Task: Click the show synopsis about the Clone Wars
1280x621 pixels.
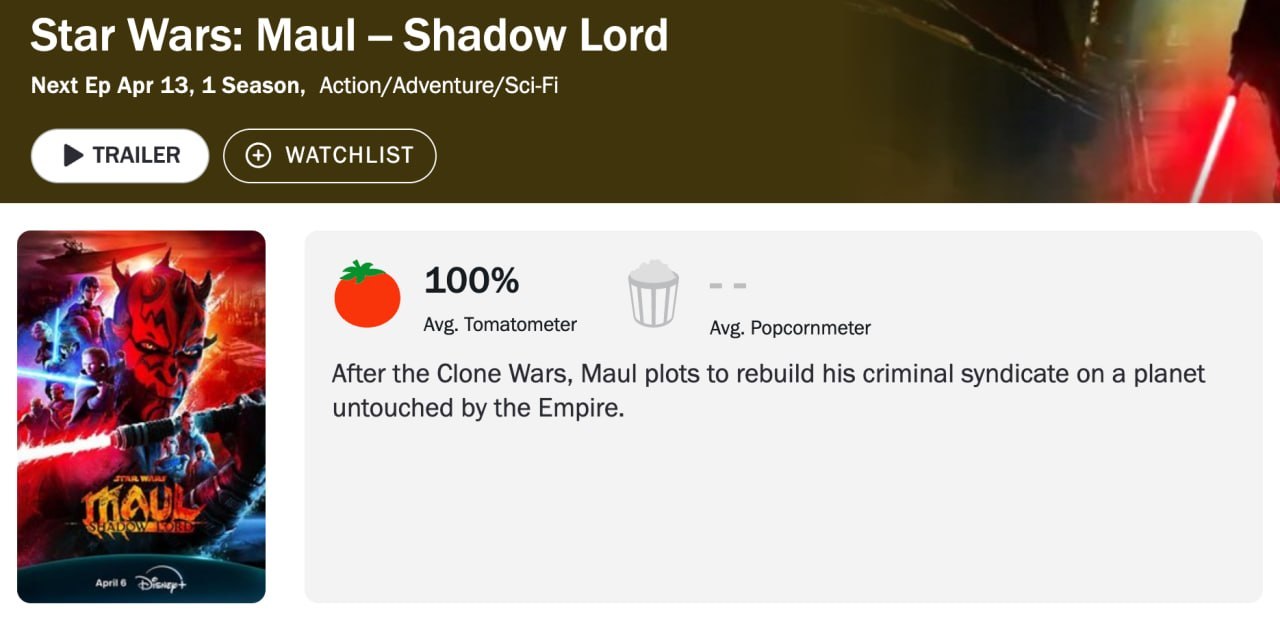Action: coord(768,391)
